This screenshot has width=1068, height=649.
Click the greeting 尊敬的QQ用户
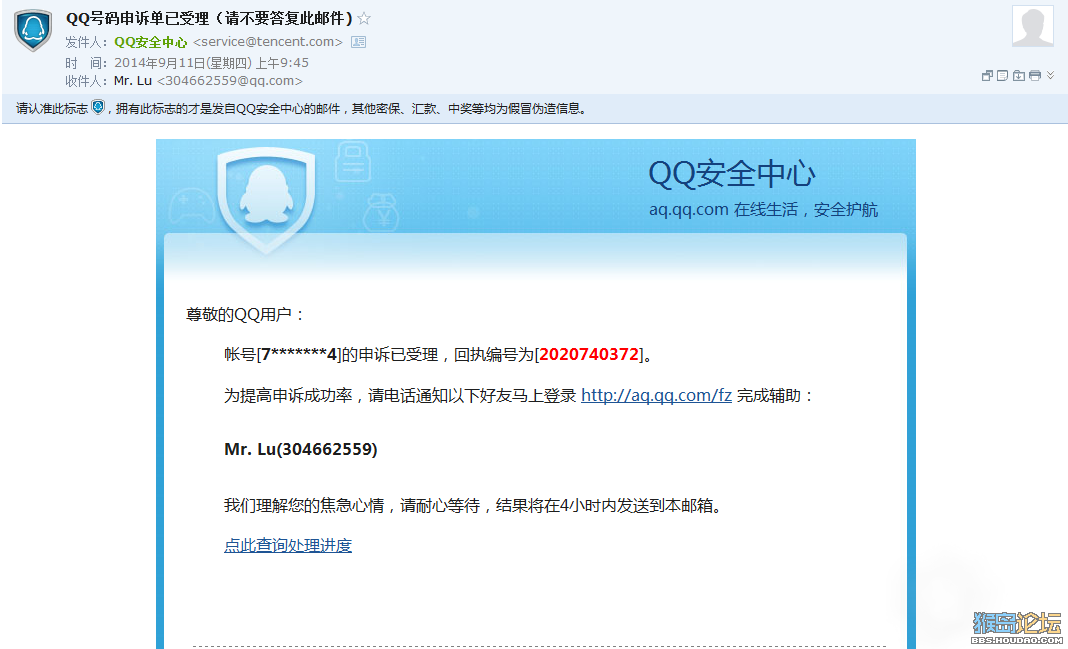click(238, 315)
